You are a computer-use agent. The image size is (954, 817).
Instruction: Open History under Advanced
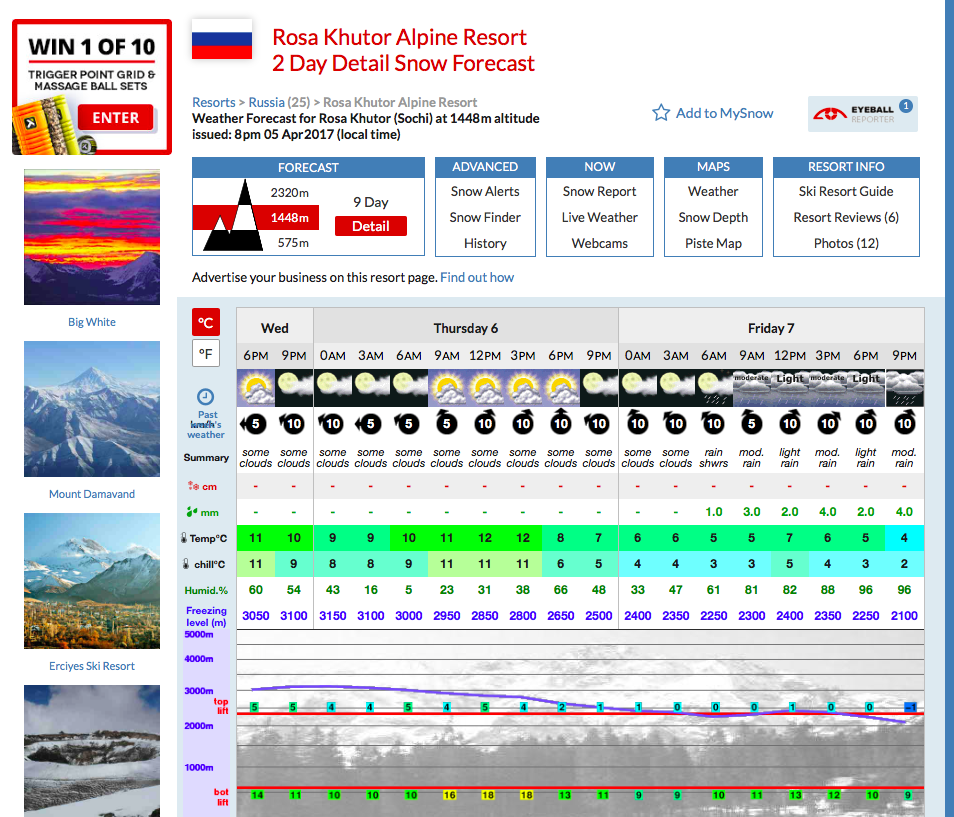485,243
